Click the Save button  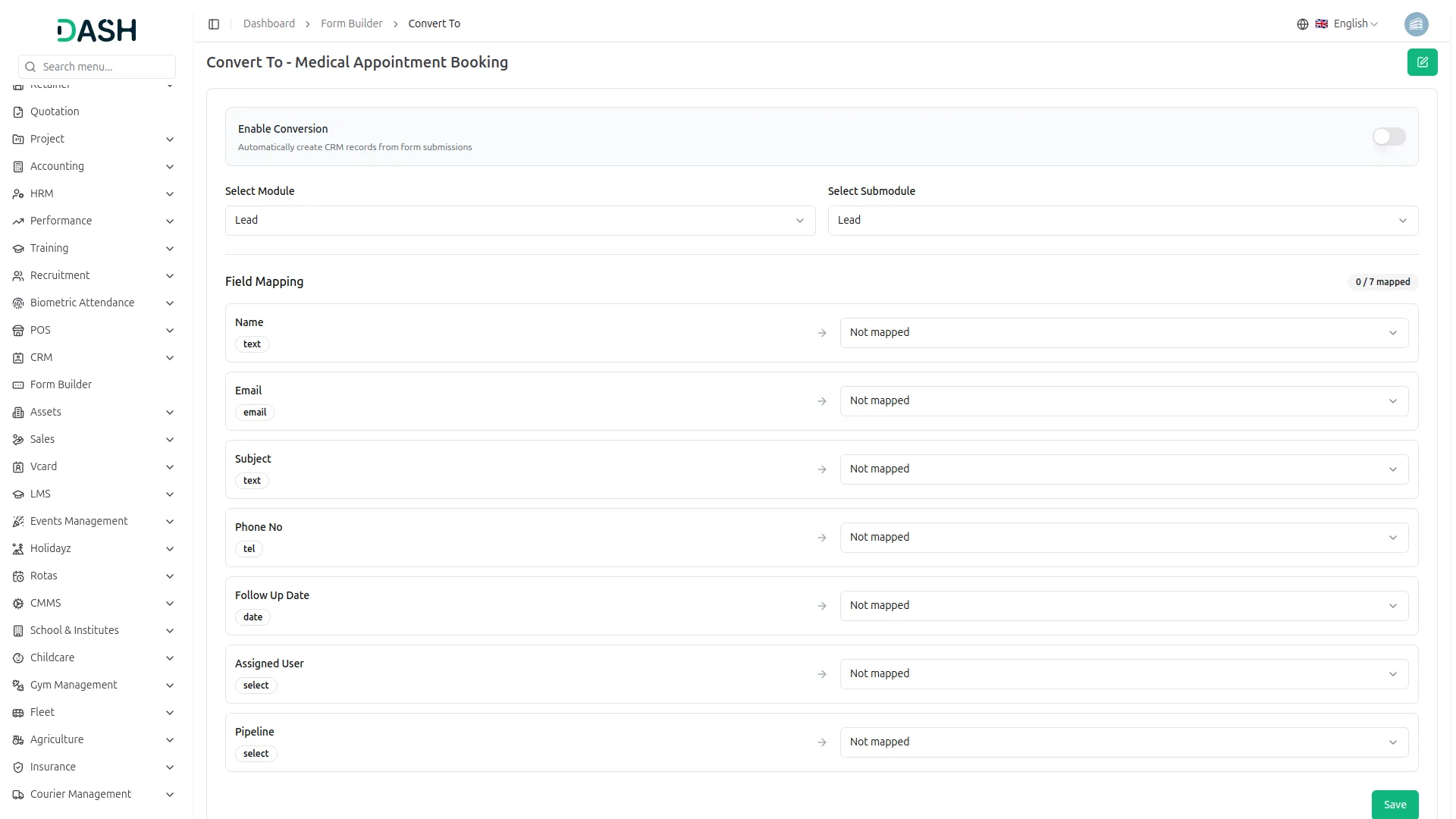(1395, 804)
